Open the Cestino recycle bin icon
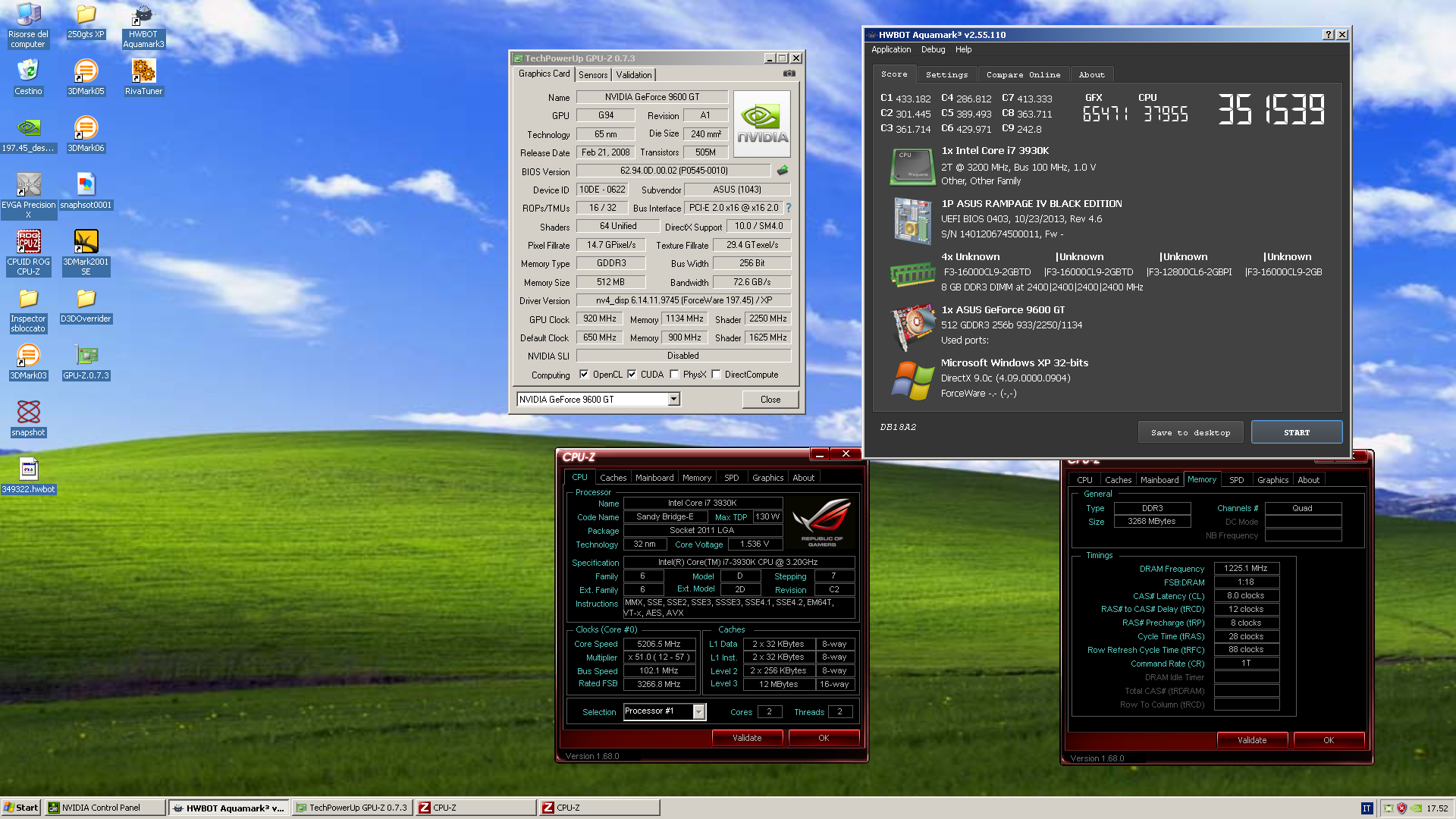This screenshot has height=819, width=1456. [28, 77]
